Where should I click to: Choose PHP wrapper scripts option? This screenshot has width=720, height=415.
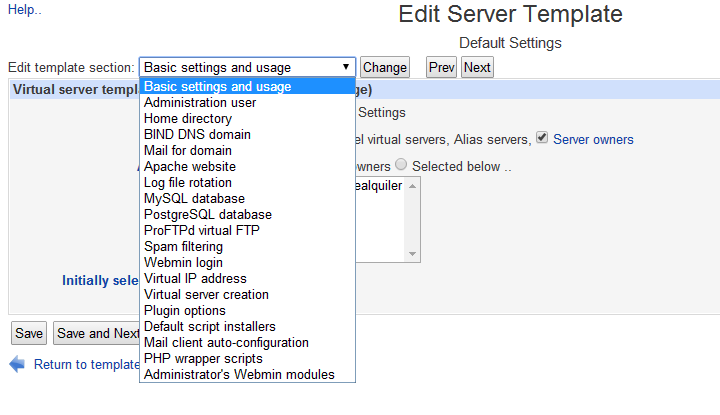203,359
